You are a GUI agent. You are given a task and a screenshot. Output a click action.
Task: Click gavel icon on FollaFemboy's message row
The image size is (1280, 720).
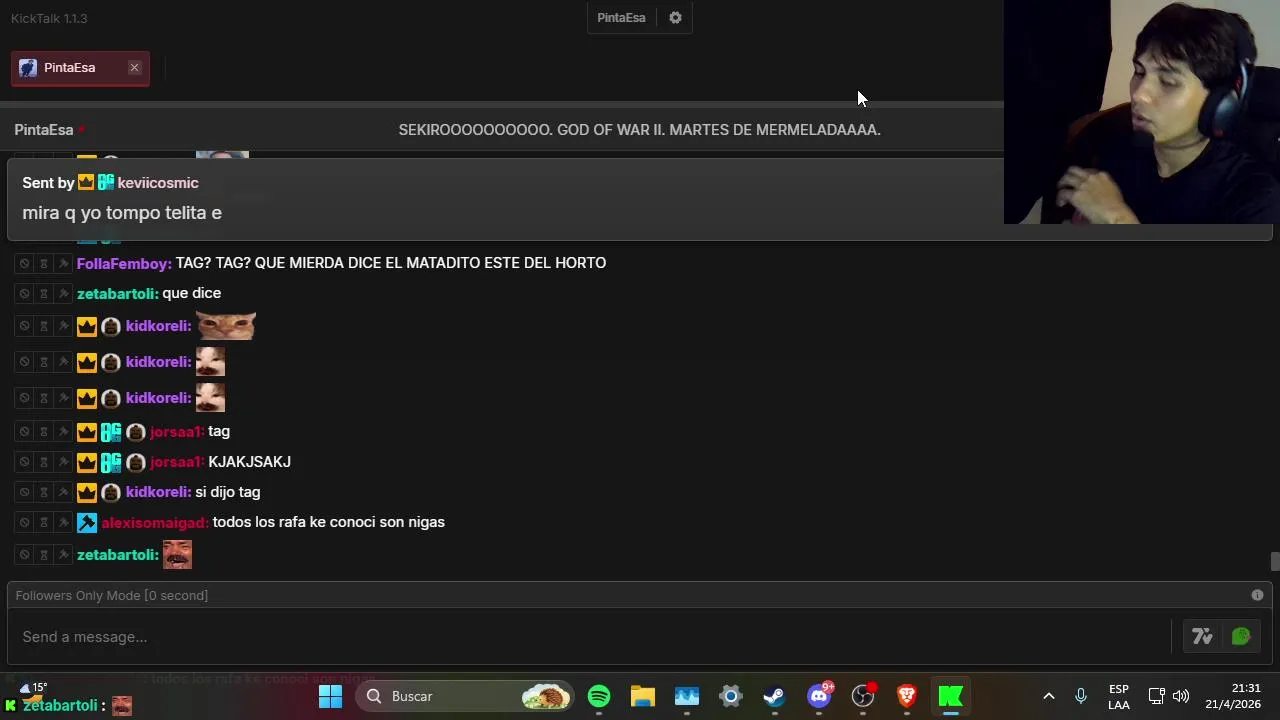point(63,264)
